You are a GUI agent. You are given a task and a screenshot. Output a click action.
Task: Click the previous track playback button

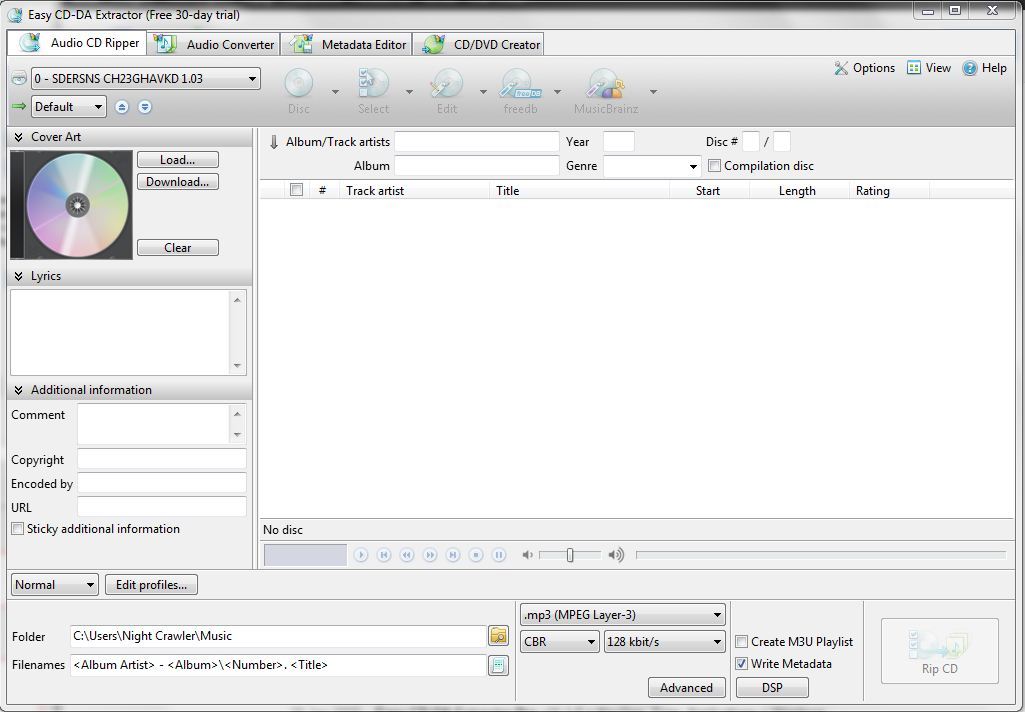(x=384, y=555)
